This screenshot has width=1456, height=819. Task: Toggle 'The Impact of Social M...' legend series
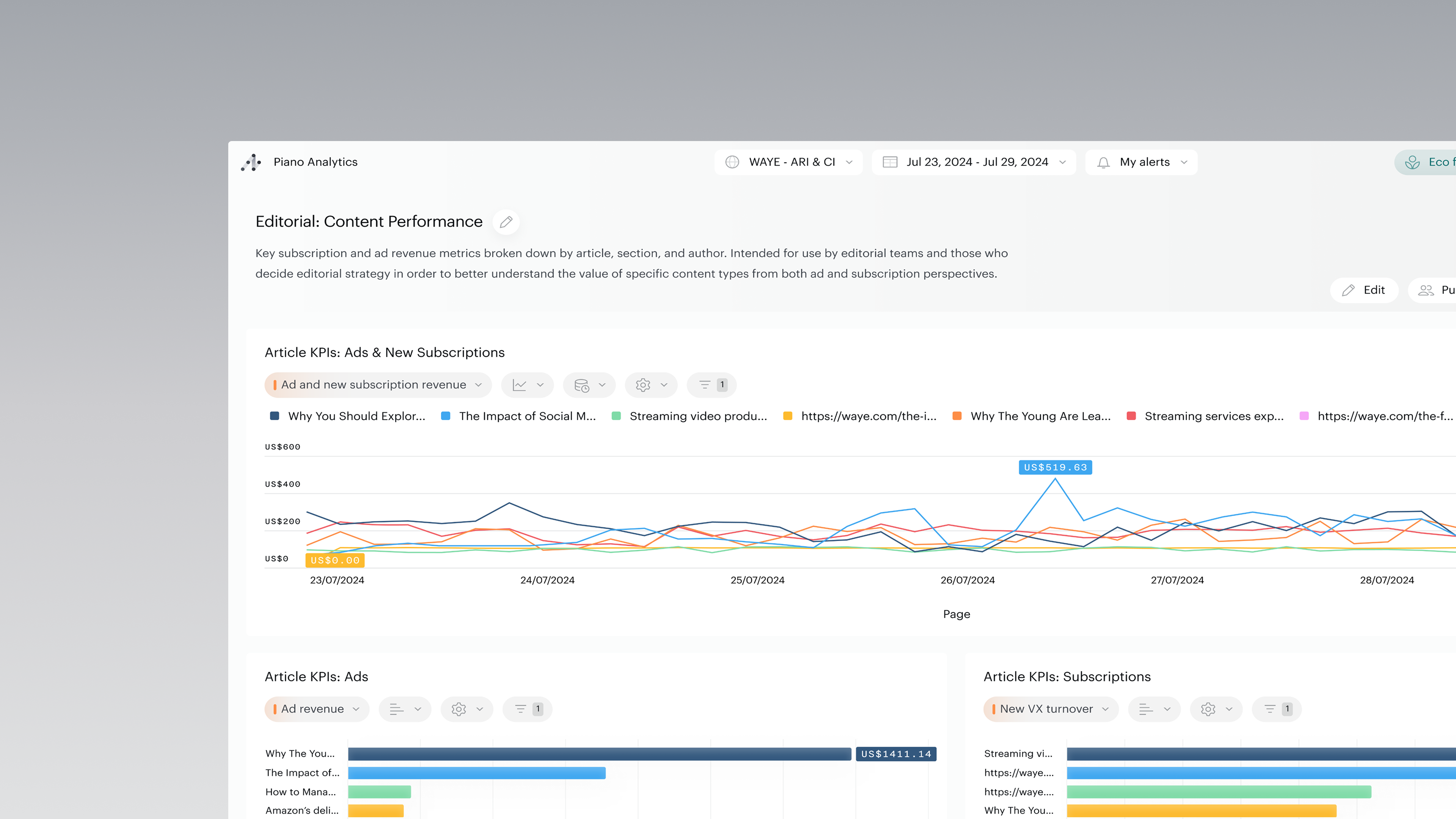tap(527, 416)
